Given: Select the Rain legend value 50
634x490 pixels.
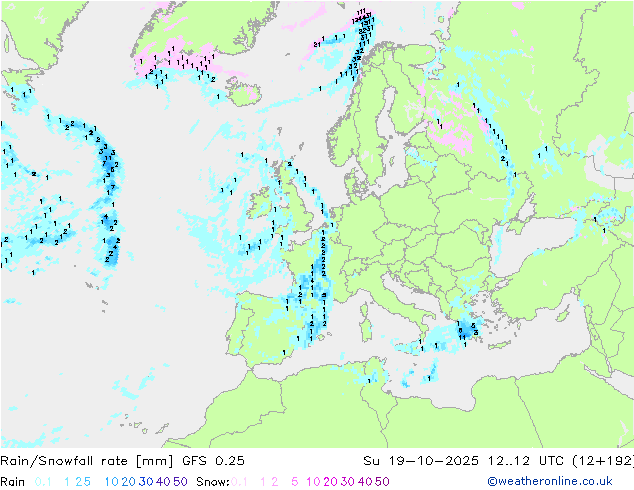Looking at the screenshot, I should (x=180, y=482).
